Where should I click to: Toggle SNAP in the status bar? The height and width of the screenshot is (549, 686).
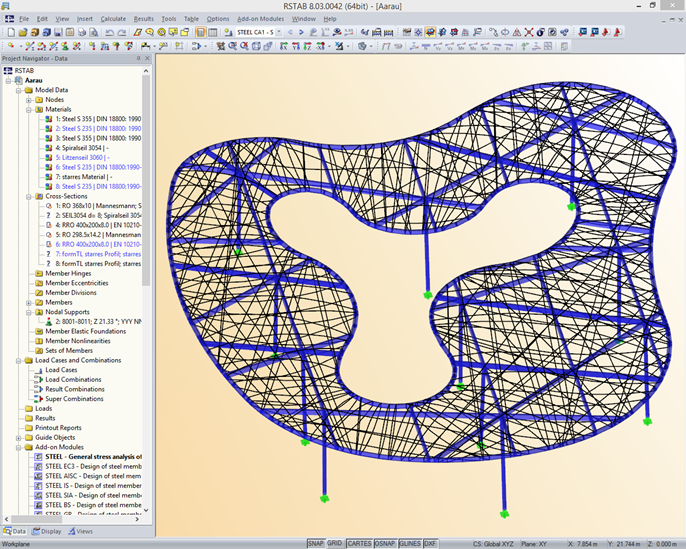pos(315,543)
